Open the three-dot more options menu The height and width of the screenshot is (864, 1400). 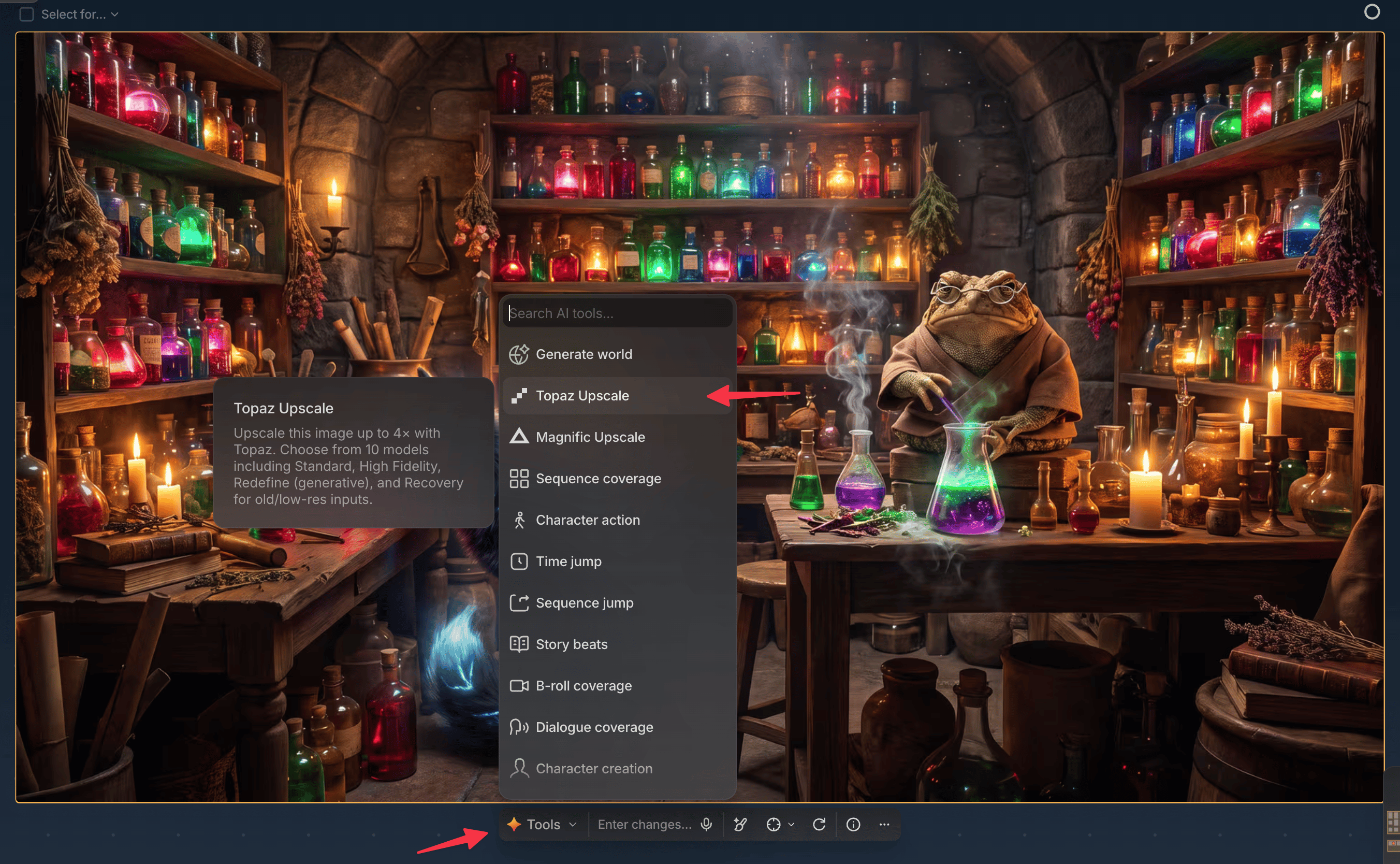884,825
